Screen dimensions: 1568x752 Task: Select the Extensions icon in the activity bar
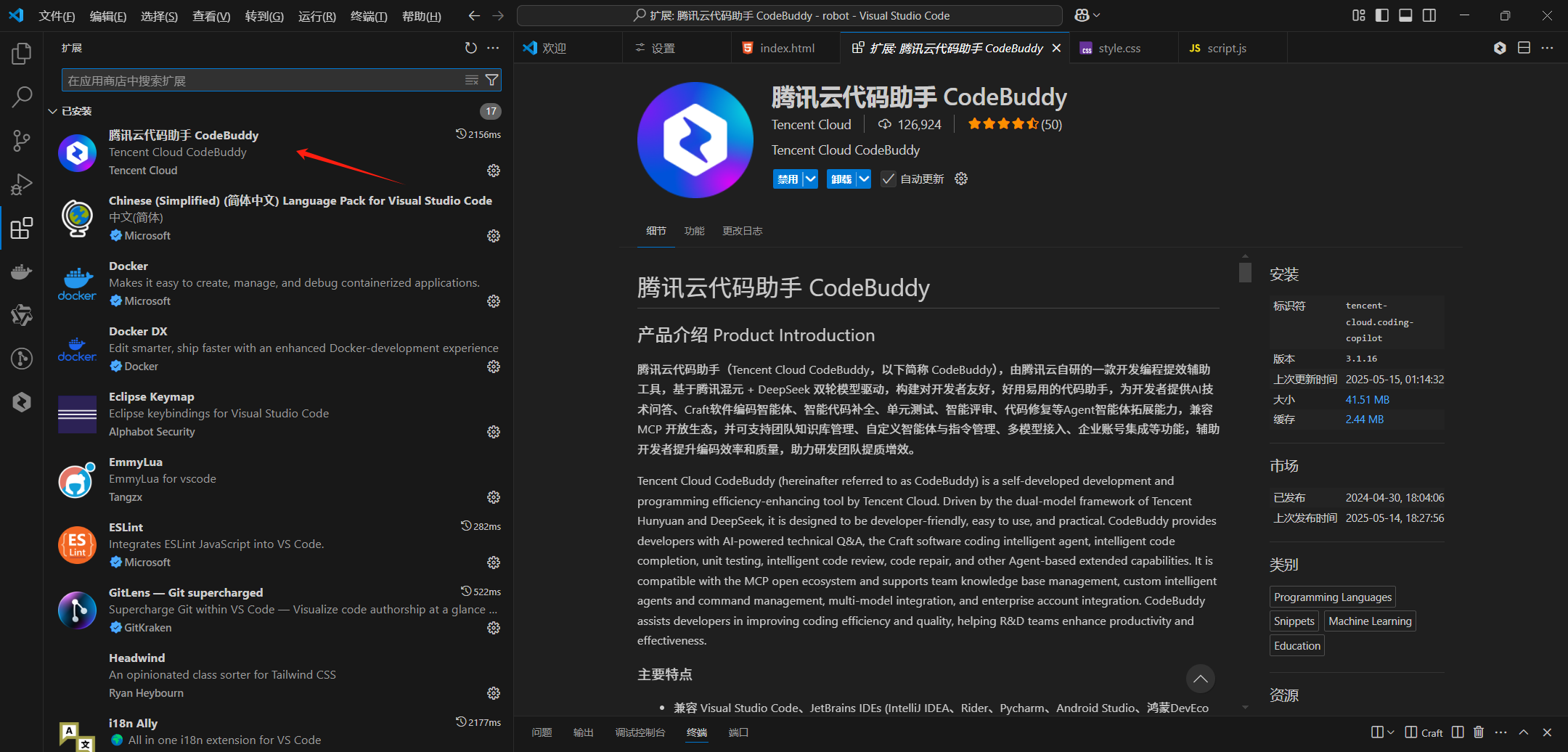22,228
